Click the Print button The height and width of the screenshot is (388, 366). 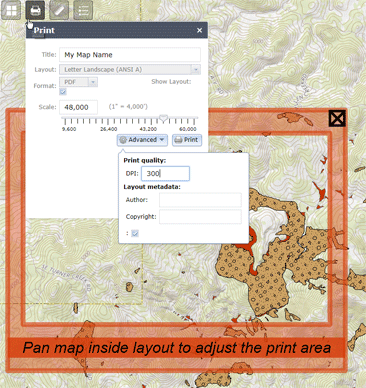pyautogui.click(x=187, y=140)
